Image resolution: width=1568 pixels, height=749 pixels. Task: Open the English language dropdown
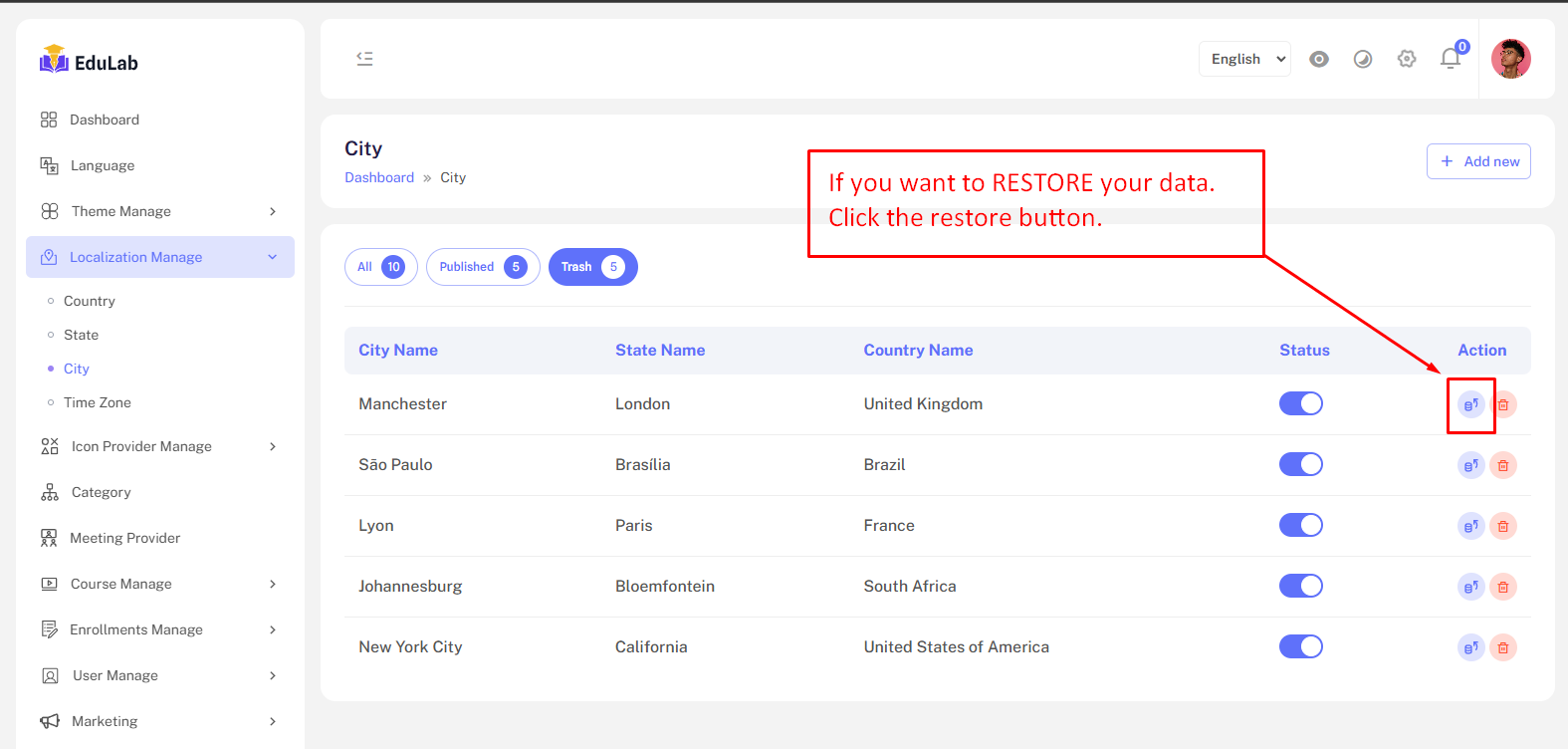1244,59
